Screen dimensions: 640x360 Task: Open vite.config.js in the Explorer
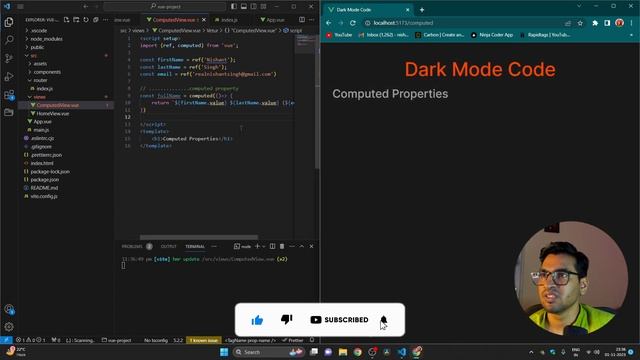[44, 196]
